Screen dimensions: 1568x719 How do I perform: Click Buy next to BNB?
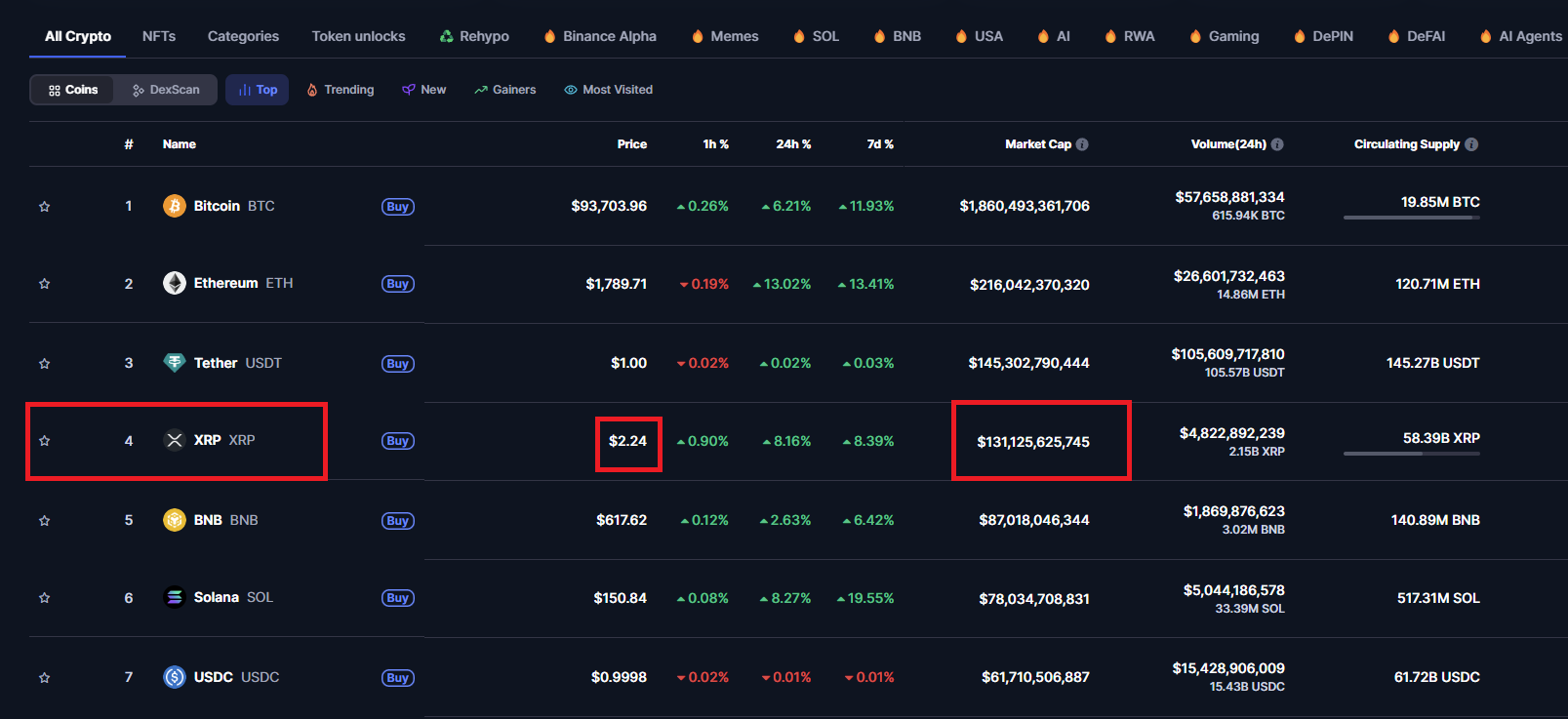tap(397, 521)
